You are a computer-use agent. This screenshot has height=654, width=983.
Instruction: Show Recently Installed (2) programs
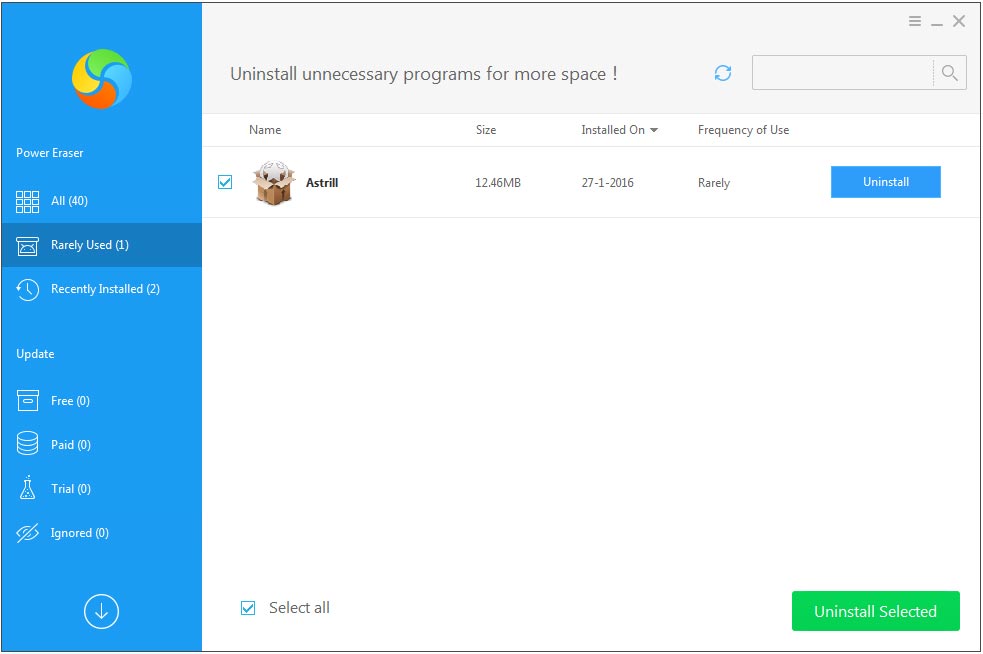[102, 289]
